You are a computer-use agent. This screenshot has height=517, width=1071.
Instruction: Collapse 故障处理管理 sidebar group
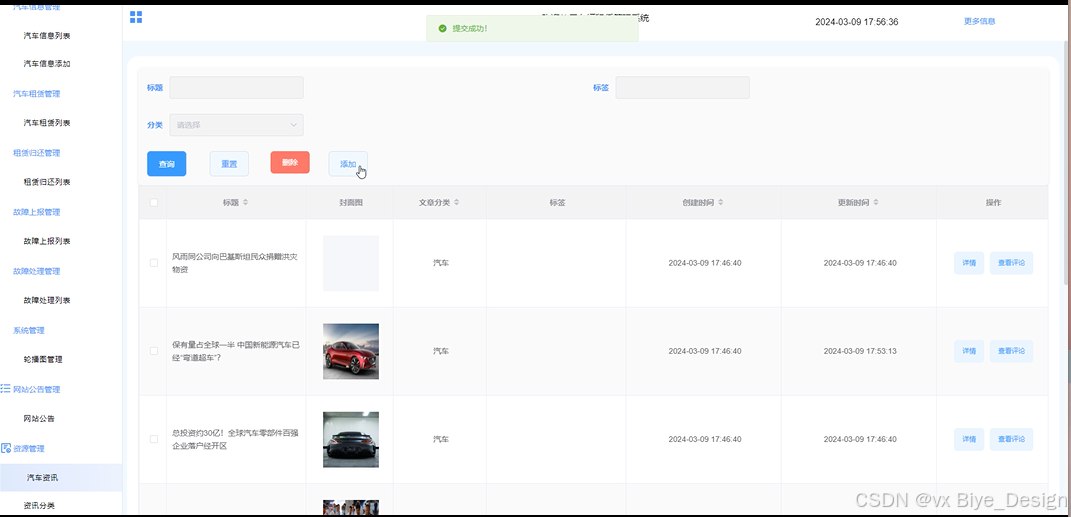(37, 271)
